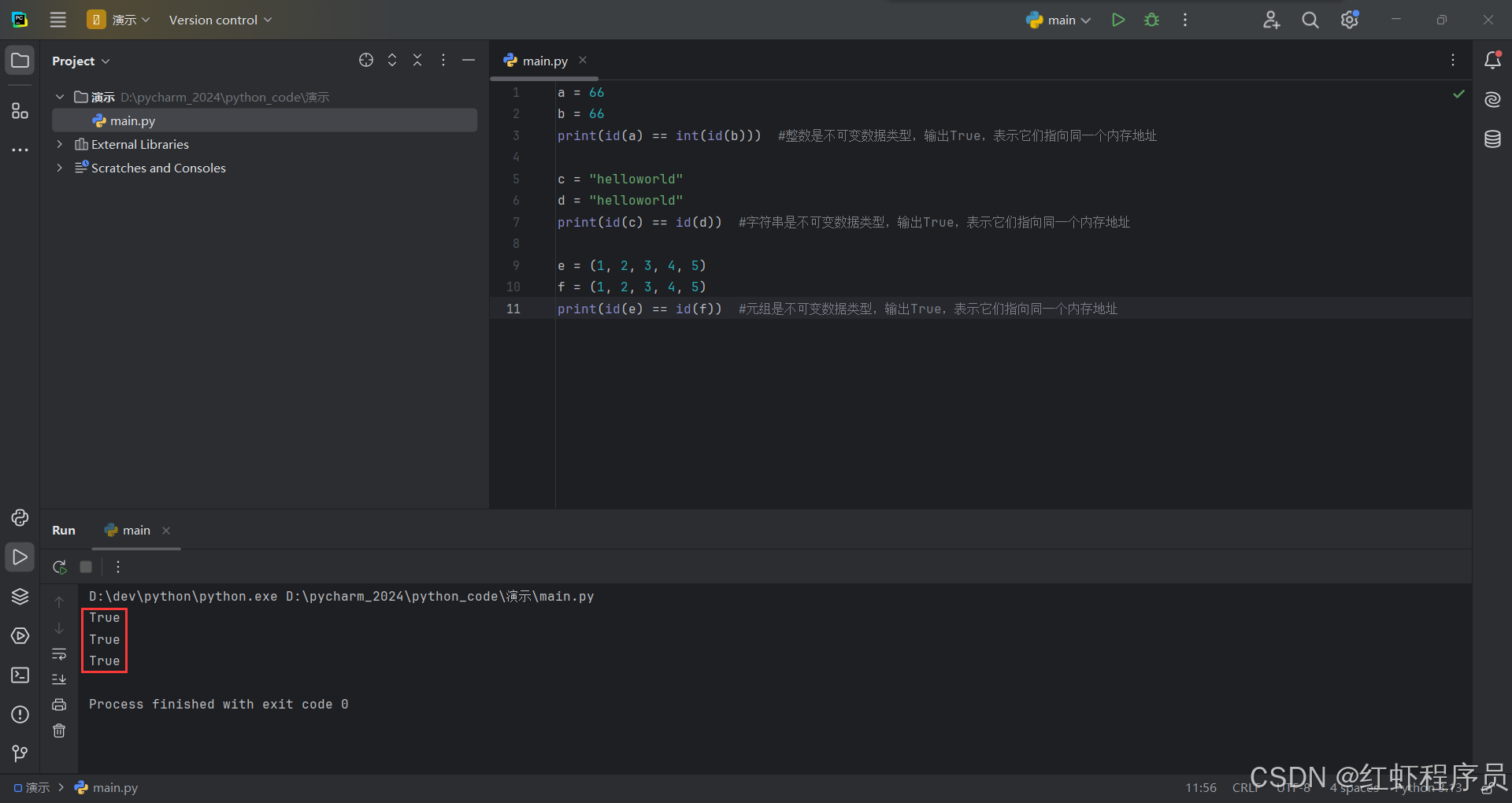Click the Run panel title label
This screenshot has height=803, width=1512.
tap(64, 531)
